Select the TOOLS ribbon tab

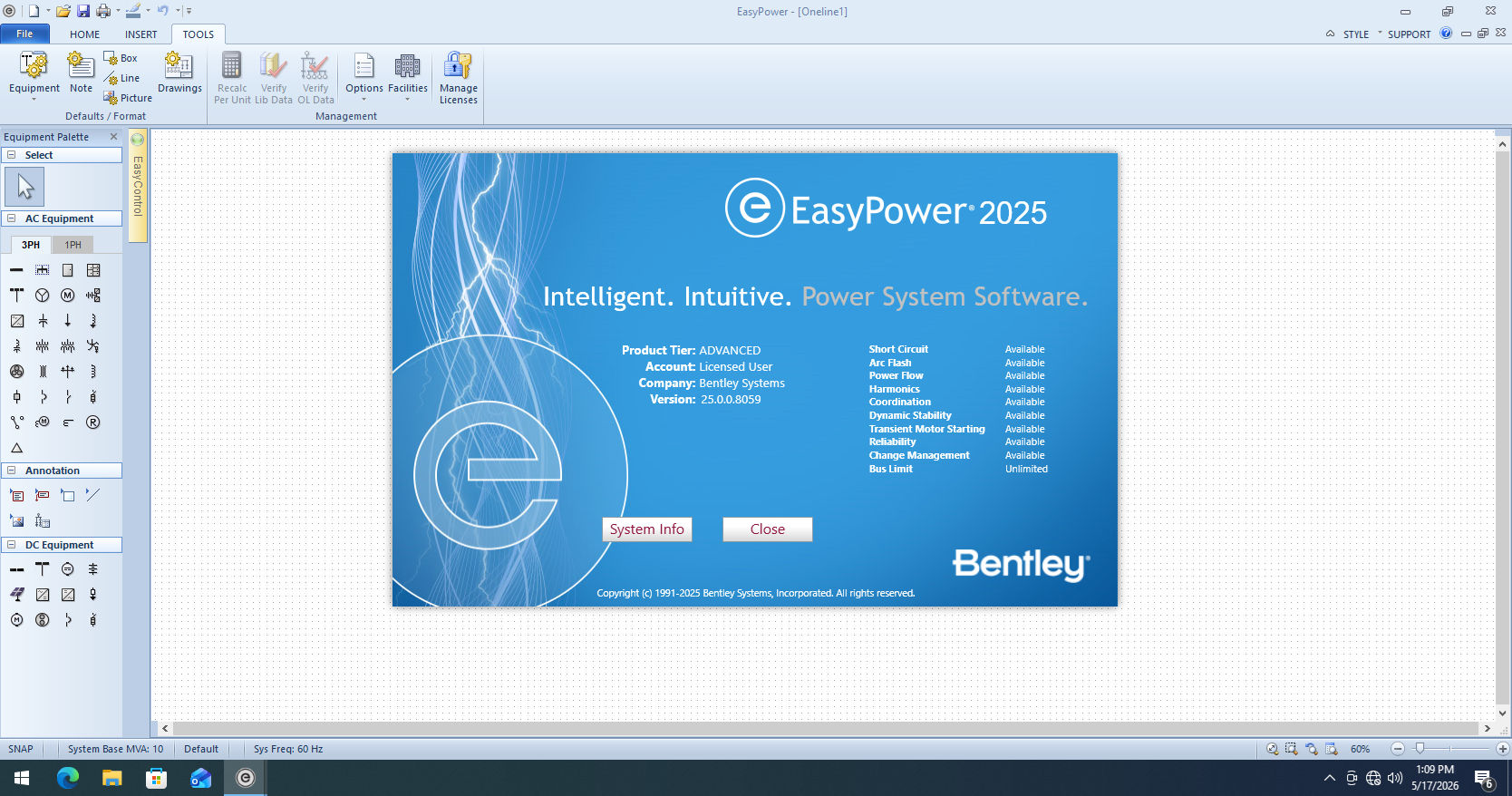(199, 34)
